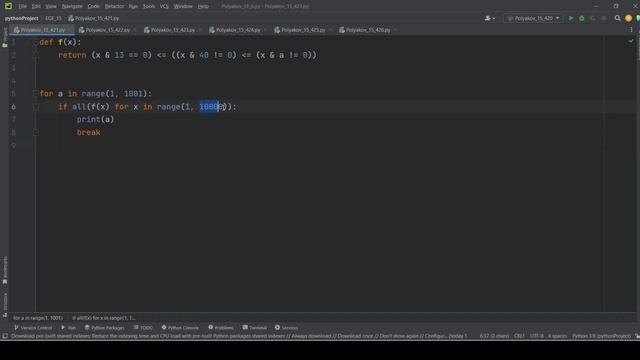
Task: Open the editor tabs more options menu
Action: [631, 30]
